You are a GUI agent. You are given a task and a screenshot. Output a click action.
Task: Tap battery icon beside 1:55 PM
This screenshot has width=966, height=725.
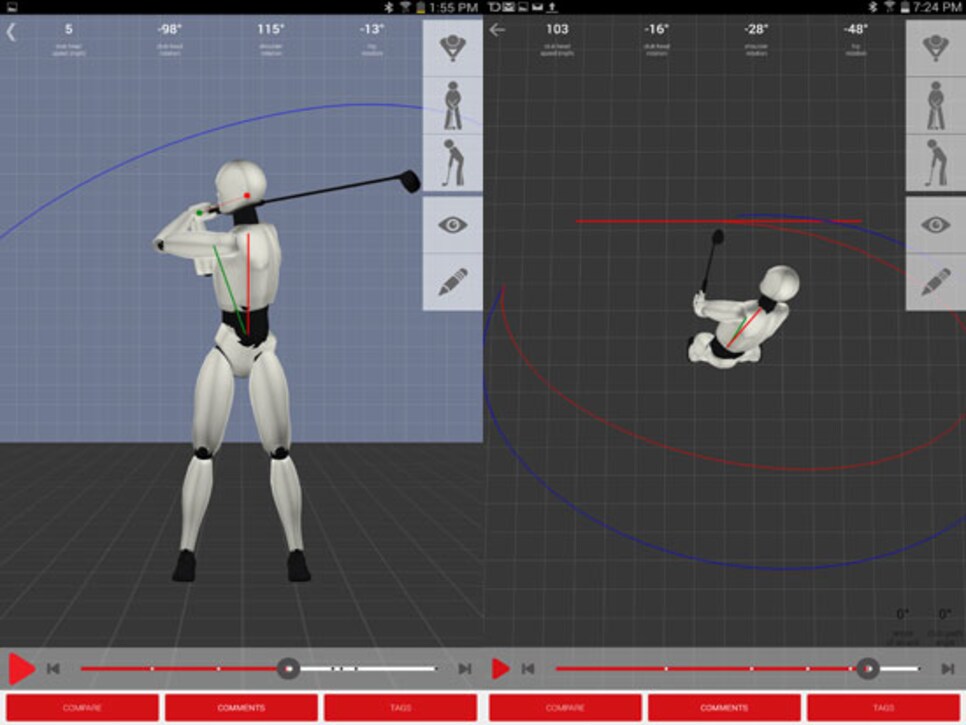tap(421, 7)
